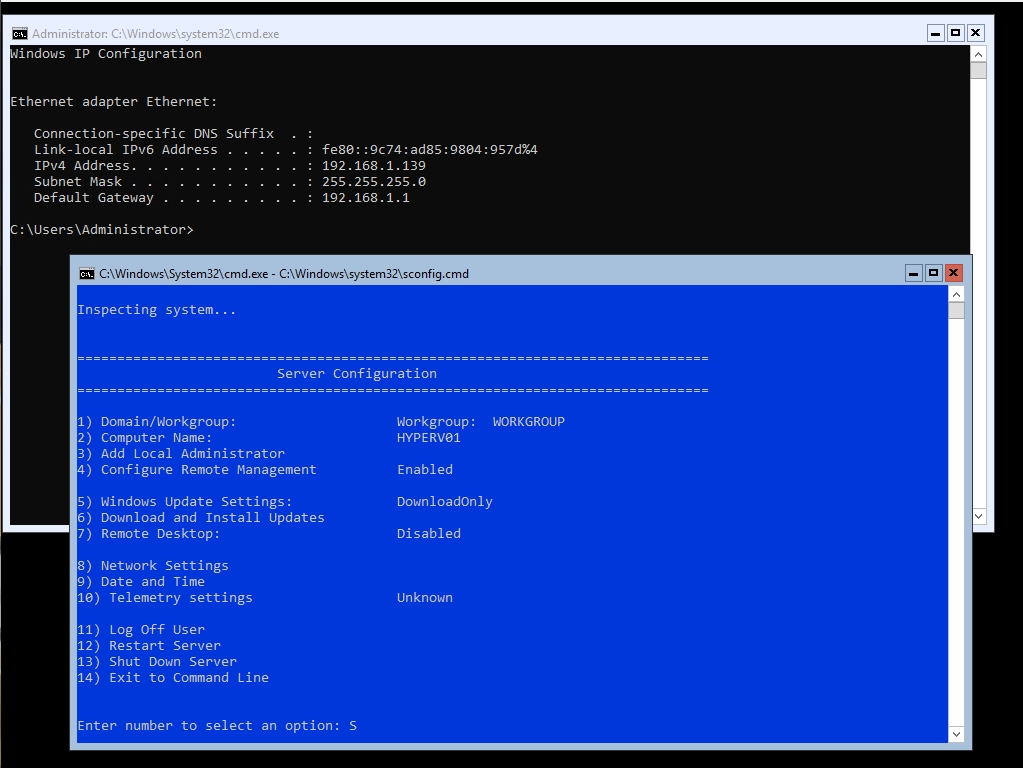Click the Administrator cmd.exe title text

(x=155, y=34)
